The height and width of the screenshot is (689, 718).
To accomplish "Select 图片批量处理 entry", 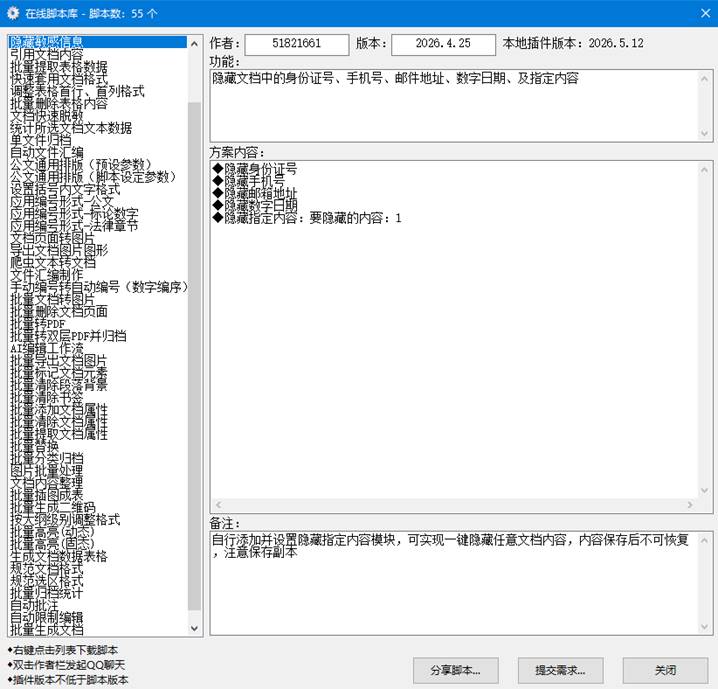I will pos(98,471).
